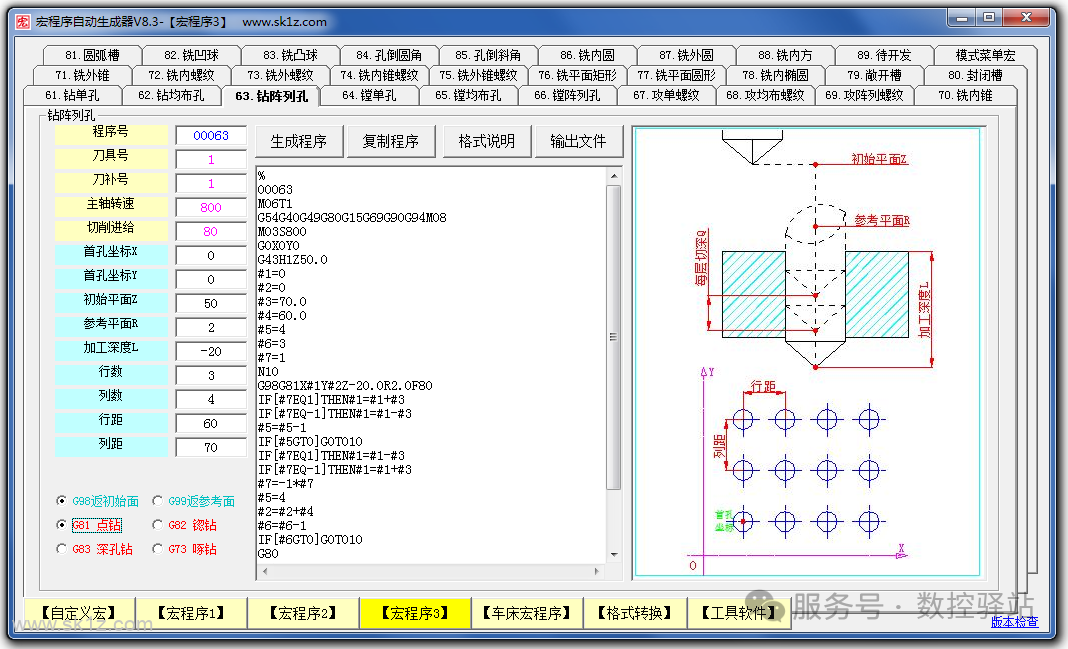Edit the 主轴转速 field showing 800
1068x649 pixels.
click(x=211, y=208)
